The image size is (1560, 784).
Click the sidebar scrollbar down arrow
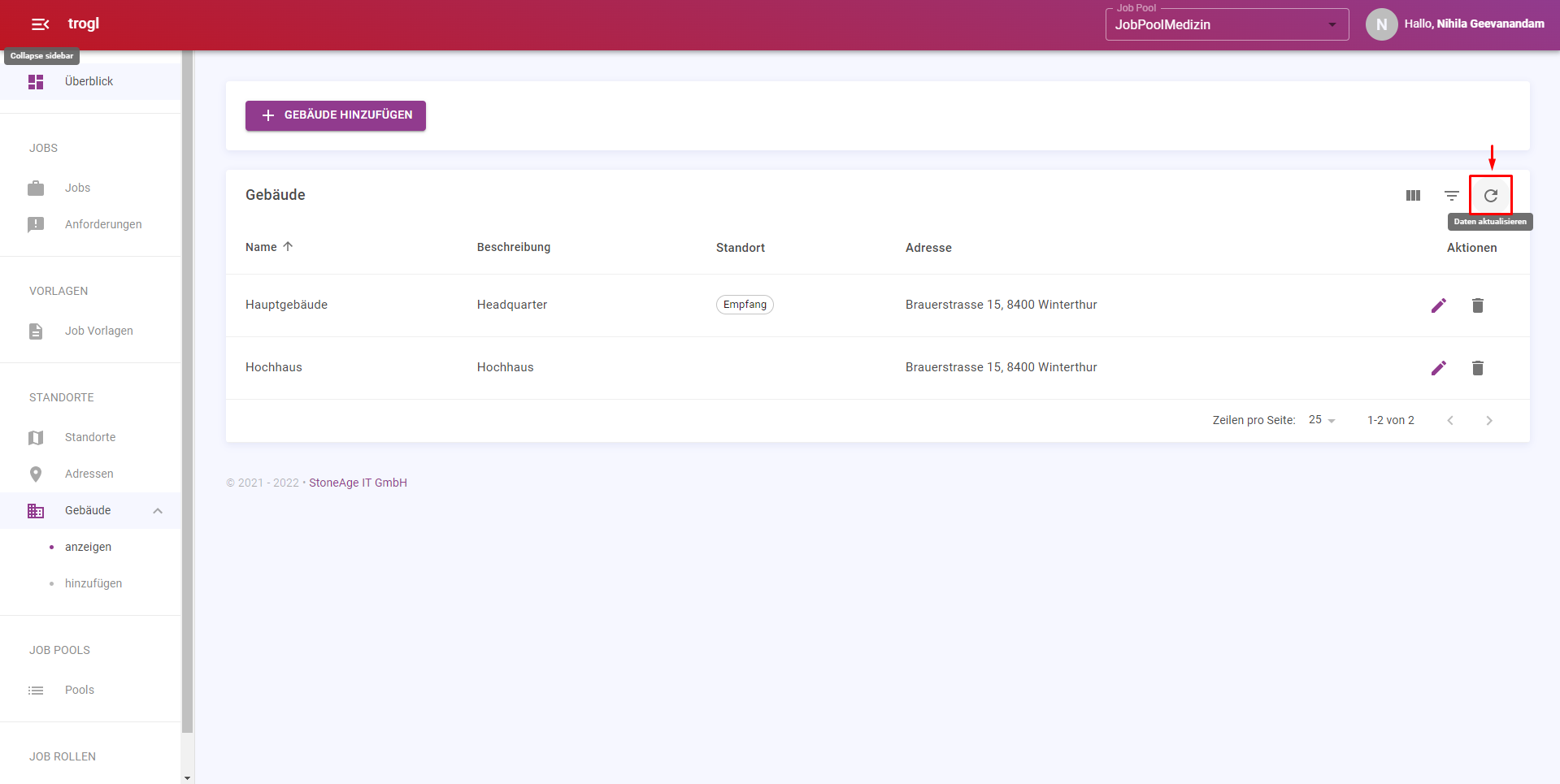pos(188,778)
